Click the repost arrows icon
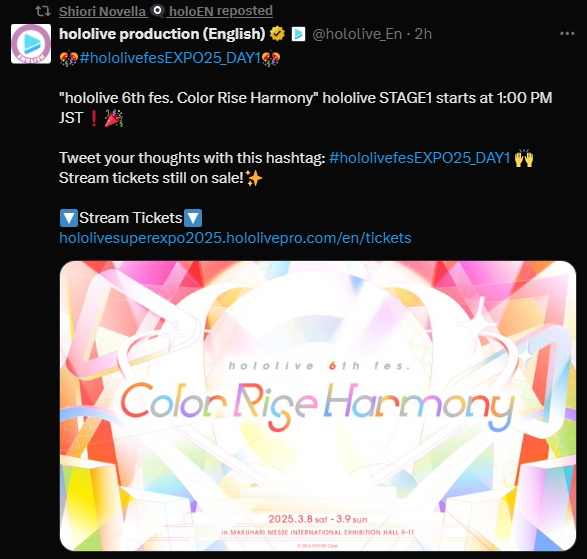Image resolution: width=587 pixels, height=559 pixels. (x=43, y=11)
